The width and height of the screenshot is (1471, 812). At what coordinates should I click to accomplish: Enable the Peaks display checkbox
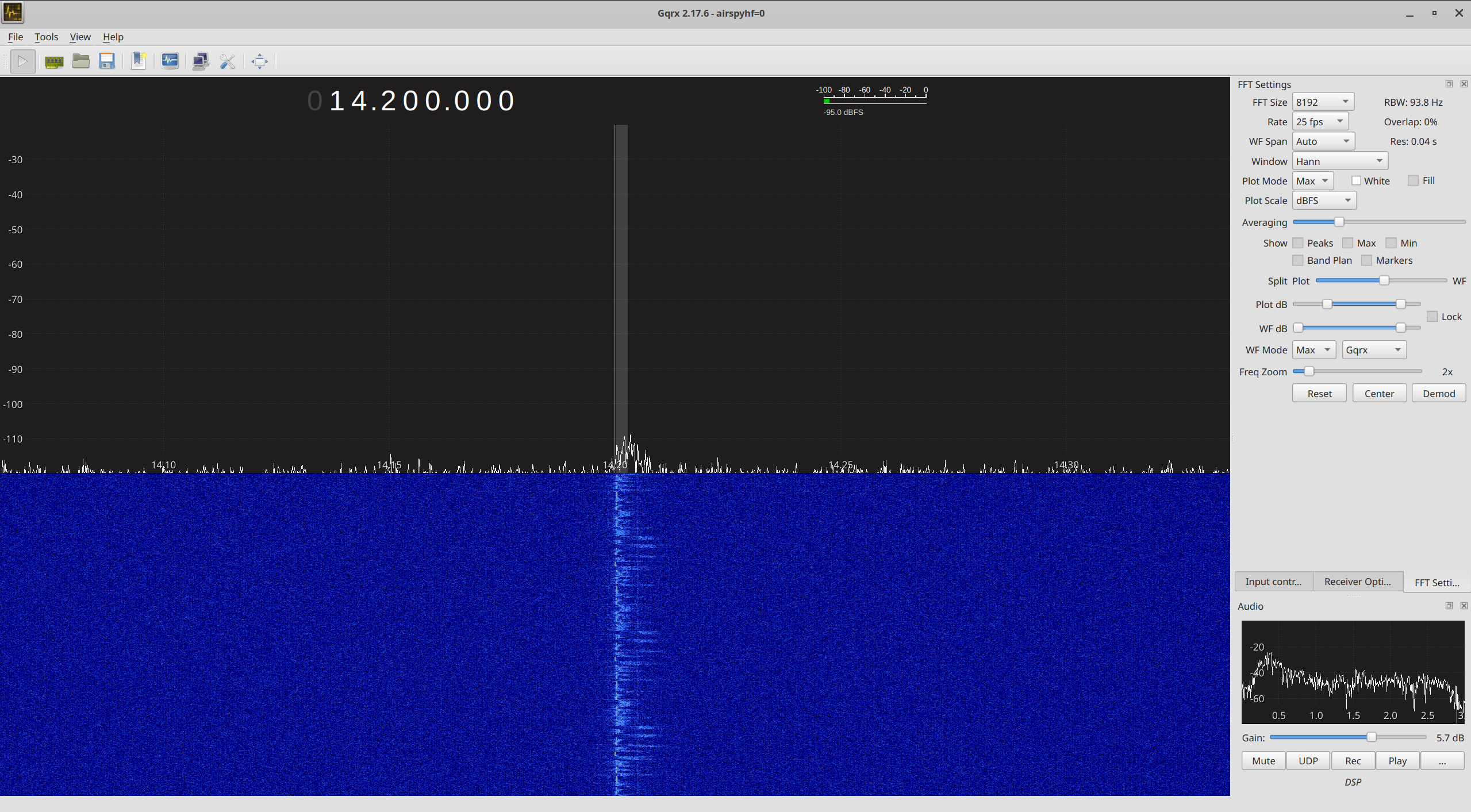coord(1299,243)
